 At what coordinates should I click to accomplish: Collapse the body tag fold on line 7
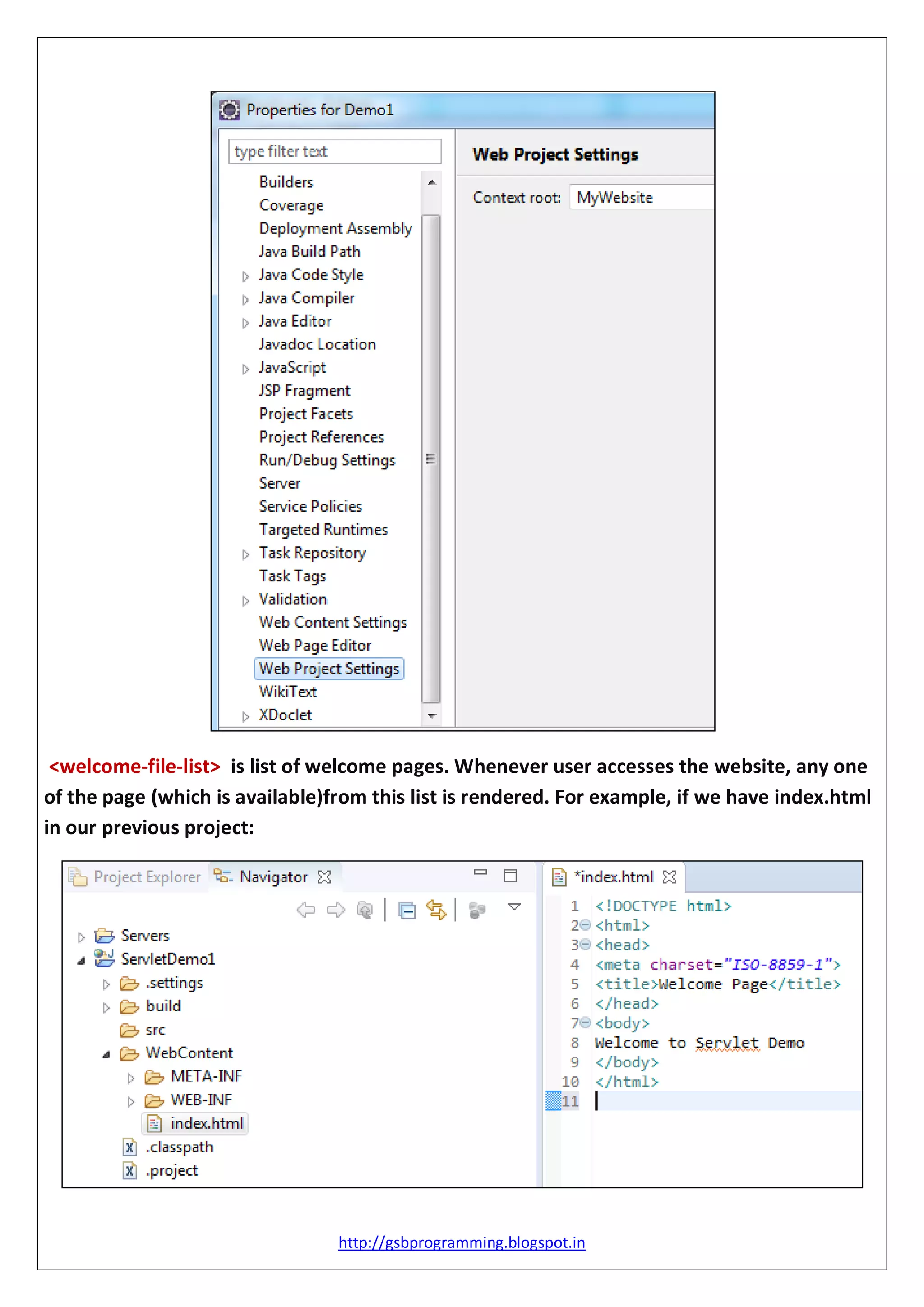point(585,1022)
